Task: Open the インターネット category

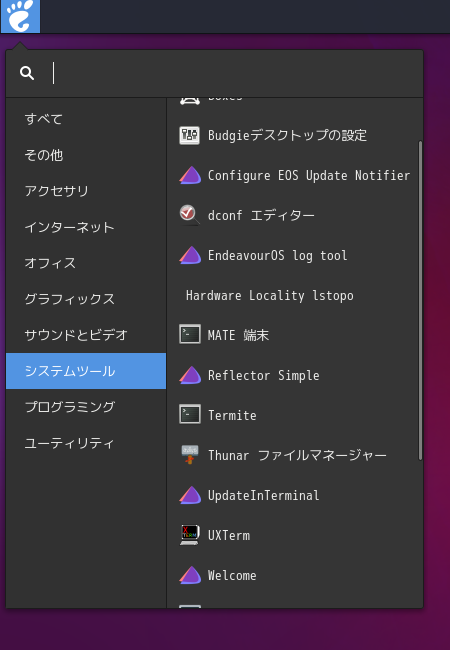Action: point(86,227)
